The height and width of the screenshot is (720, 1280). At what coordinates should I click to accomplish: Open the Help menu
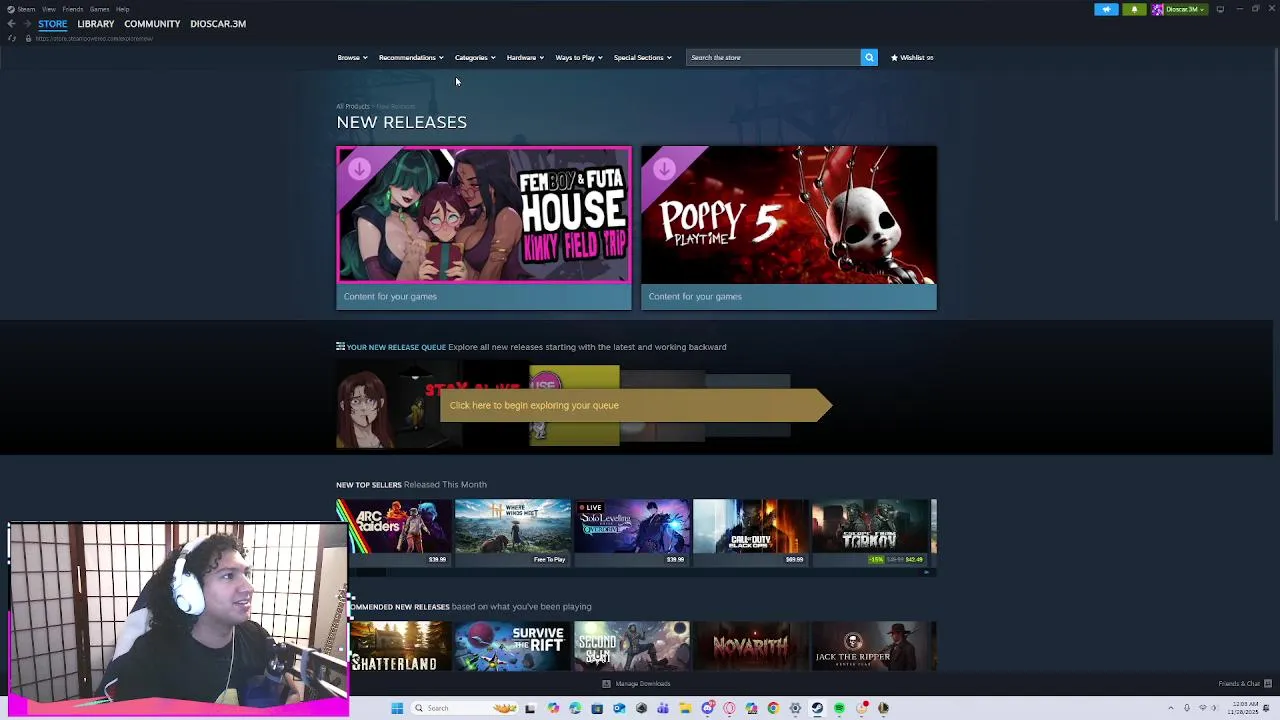122,9
